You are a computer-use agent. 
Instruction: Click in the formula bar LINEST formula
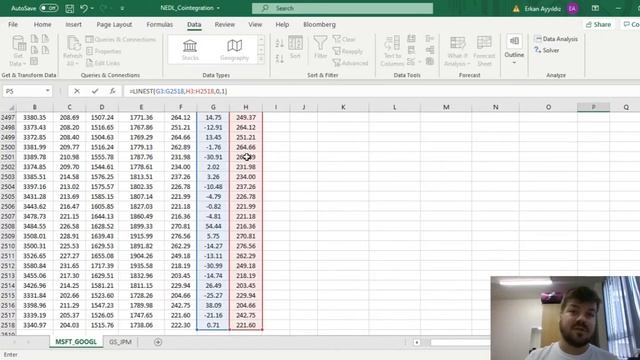coord(178,91)
